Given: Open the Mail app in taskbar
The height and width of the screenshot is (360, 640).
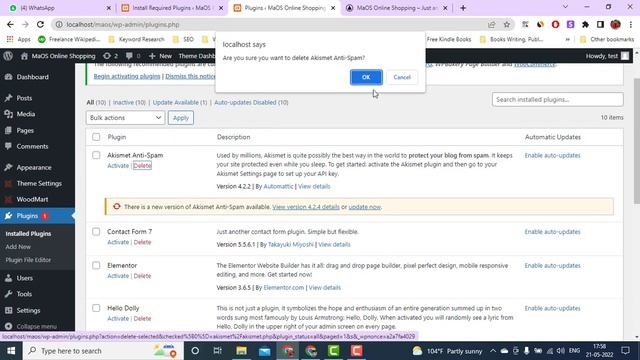Looking at the screenshot, I should click(x=264, y=351).
